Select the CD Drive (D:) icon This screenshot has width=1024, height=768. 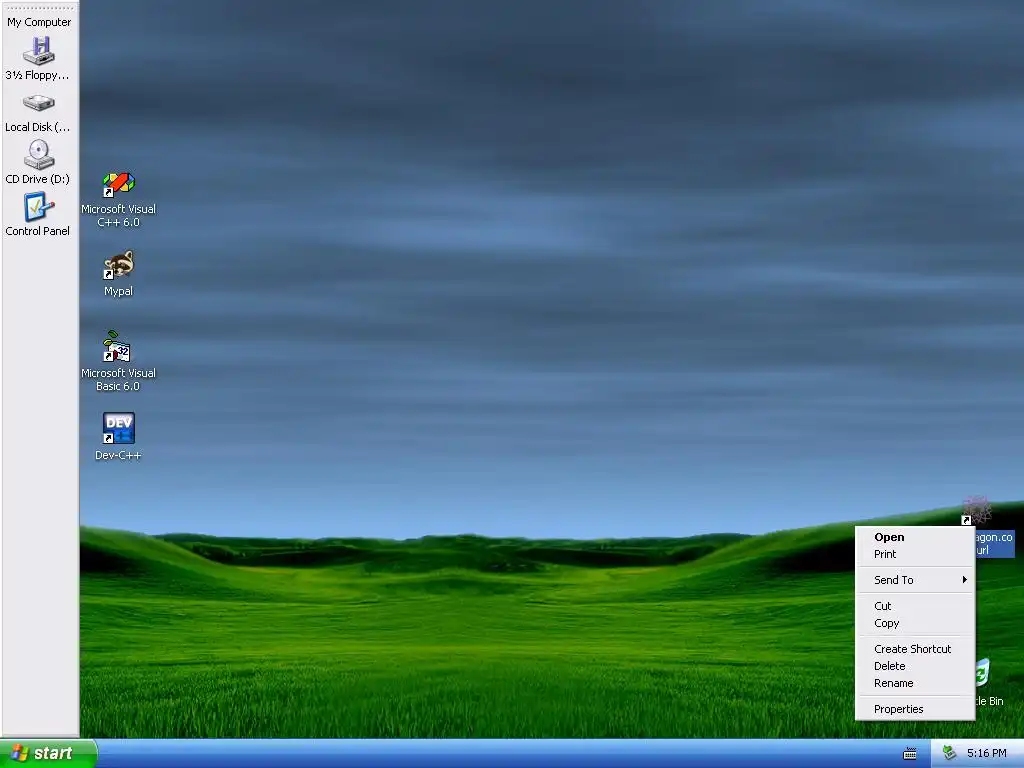39,155
